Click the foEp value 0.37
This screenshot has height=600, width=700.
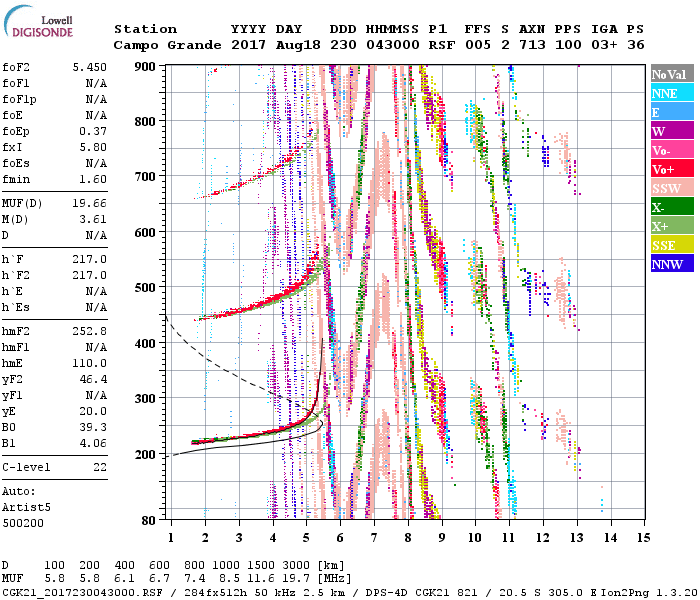[93, 131]
